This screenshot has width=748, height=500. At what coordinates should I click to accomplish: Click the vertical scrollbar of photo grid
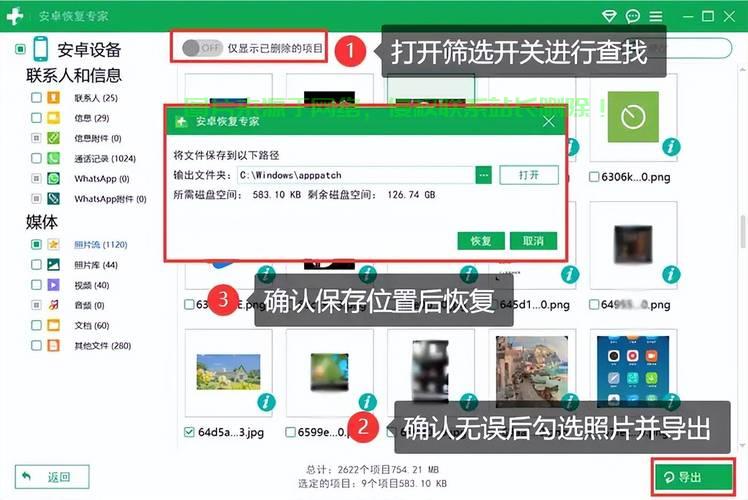point(743,232)
